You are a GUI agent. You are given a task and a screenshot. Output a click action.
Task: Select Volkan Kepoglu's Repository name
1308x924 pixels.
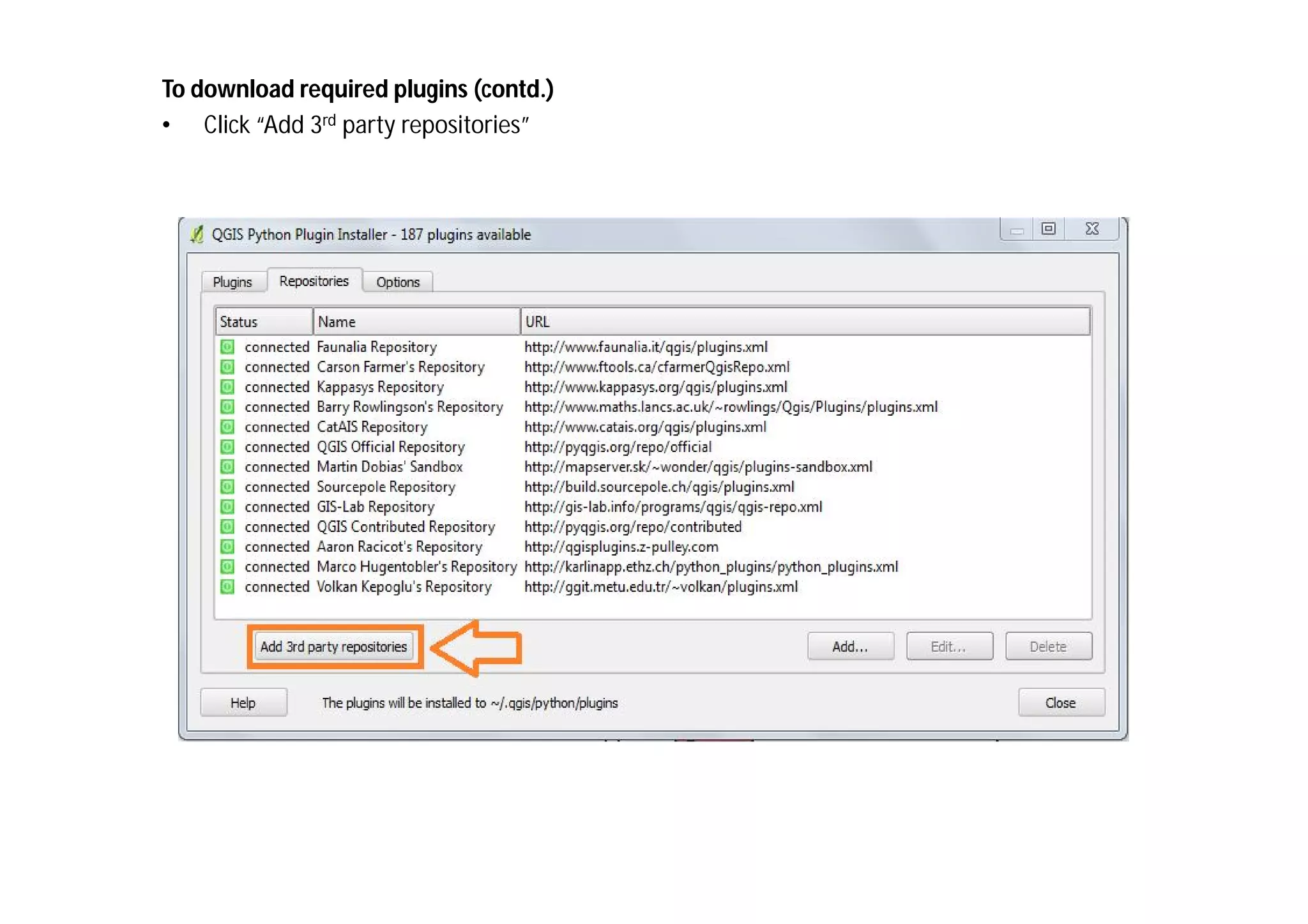404,586
